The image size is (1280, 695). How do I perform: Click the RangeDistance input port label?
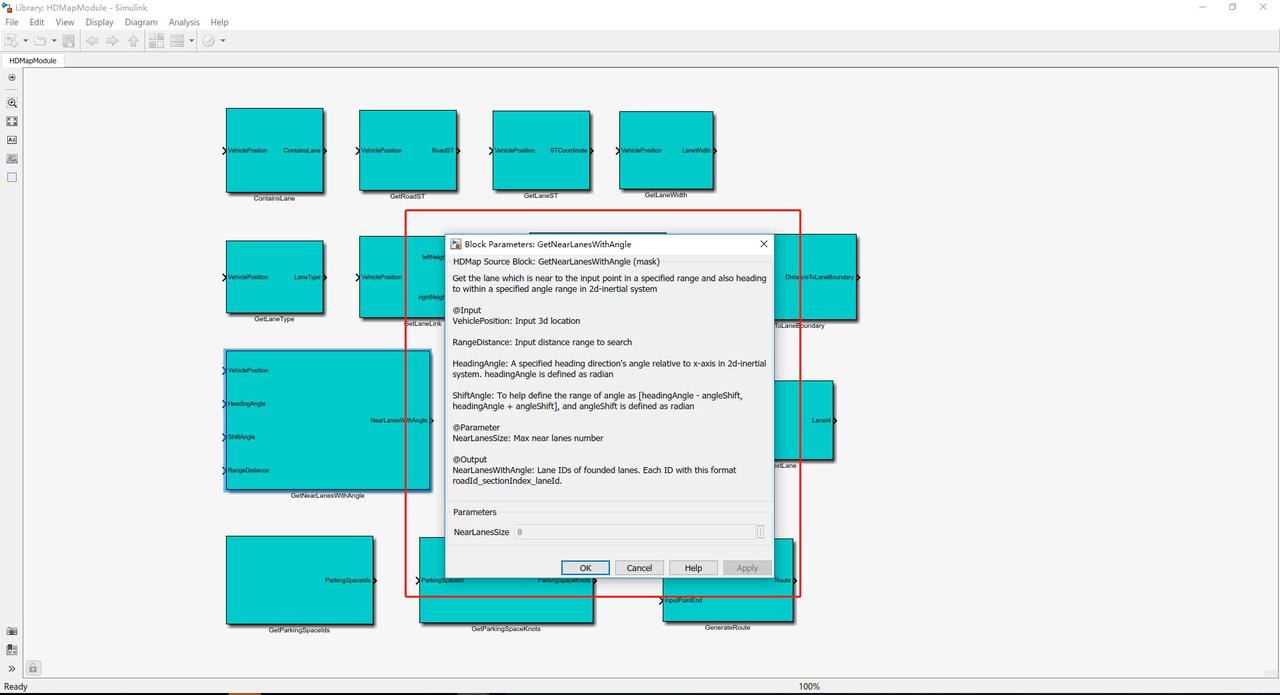coord(248,470)
